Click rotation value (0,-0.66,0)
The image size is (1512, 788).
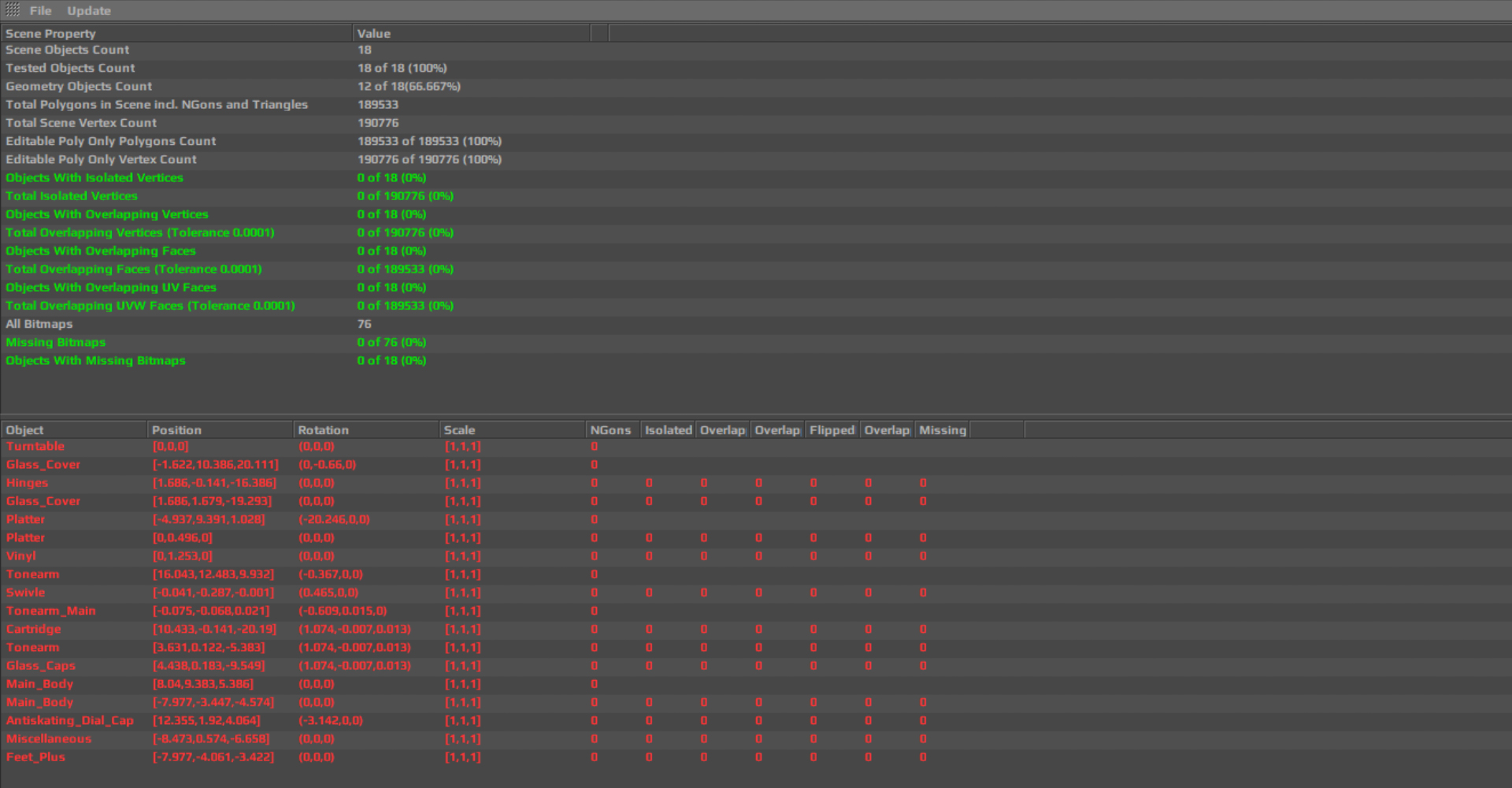328,464
